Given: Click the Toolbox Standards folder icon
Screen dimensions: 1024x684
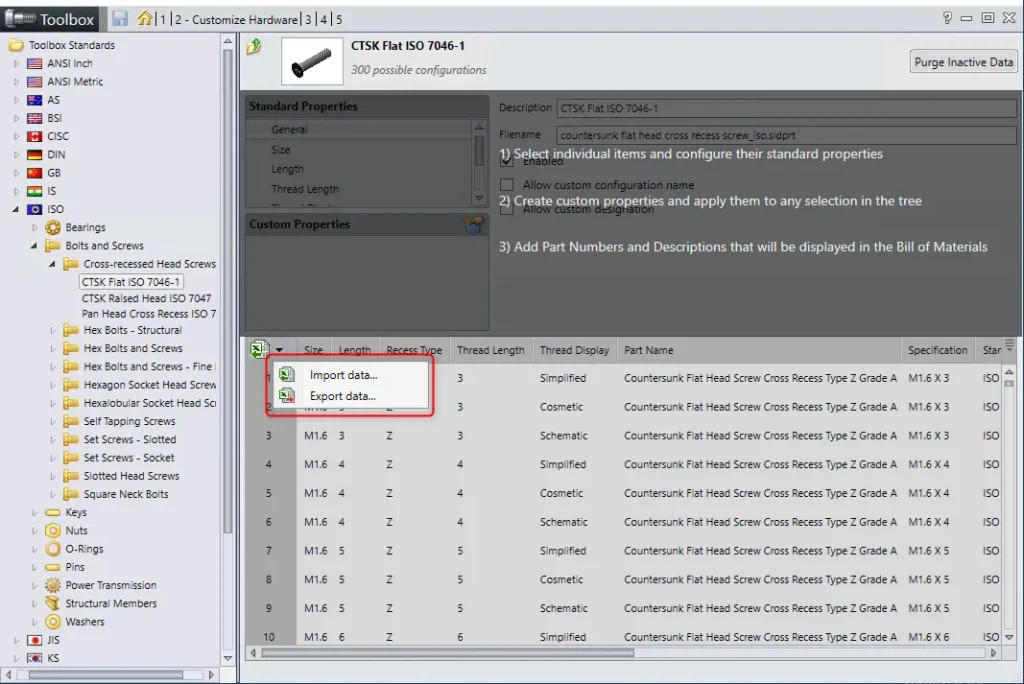Looking at the screenshot, I should (16, 45).
